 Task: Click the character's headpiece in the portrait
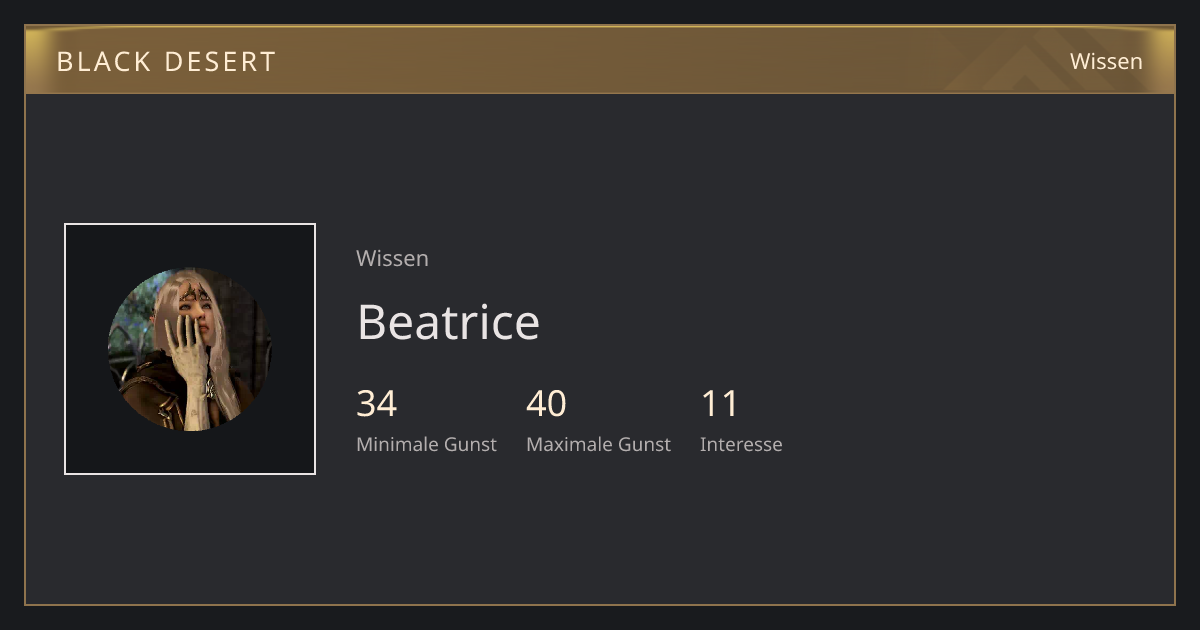click(194, 295)
